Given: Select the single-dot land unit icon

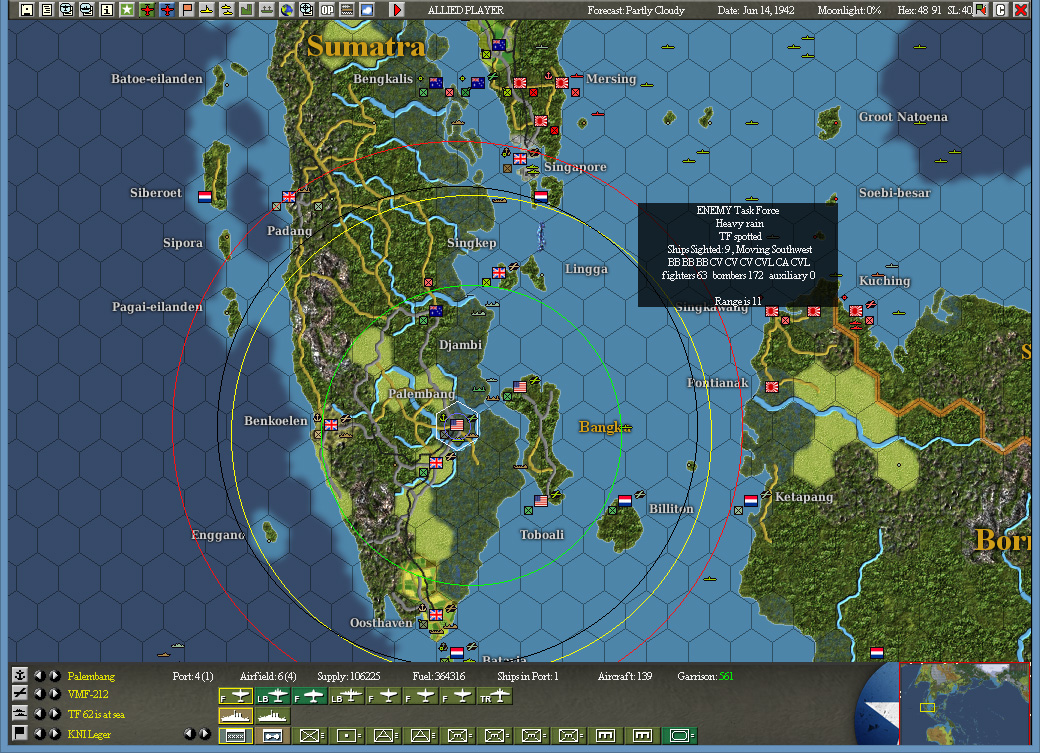Looking at the screenshot, I should tap(347, 736).
